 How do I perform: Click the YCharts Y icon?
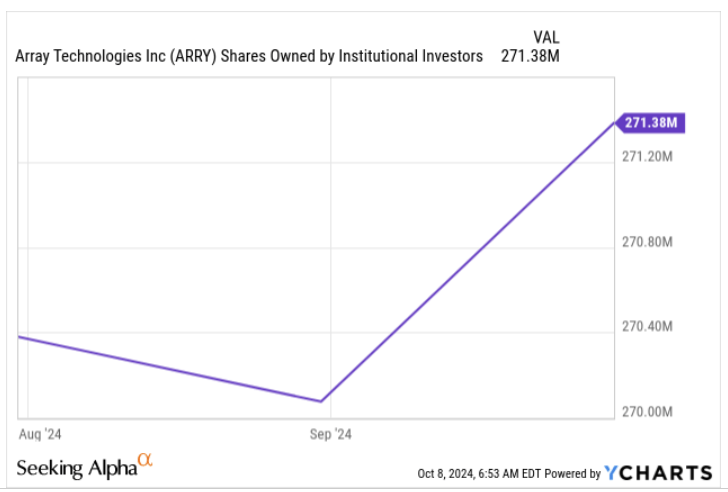pyautogui.click(x=612, y=472)
